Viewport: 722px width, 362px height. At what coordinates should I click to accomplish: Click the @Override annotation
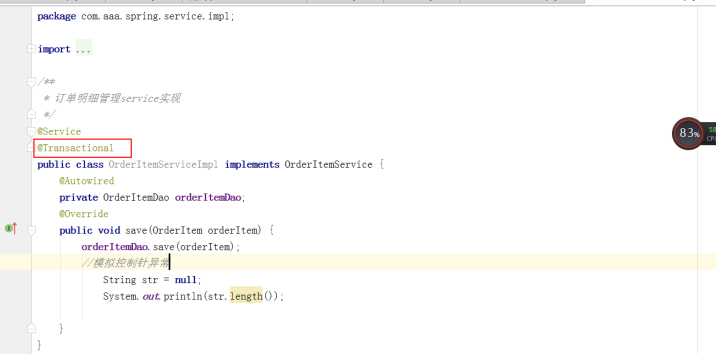coord(84,214)
